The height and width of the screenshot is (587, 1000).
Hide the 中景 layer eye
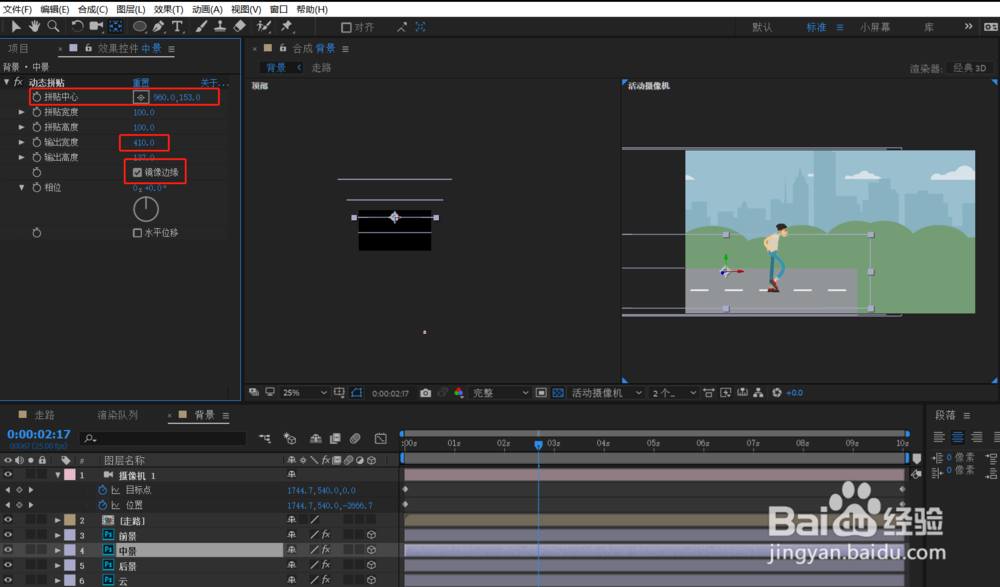point(8,550)
